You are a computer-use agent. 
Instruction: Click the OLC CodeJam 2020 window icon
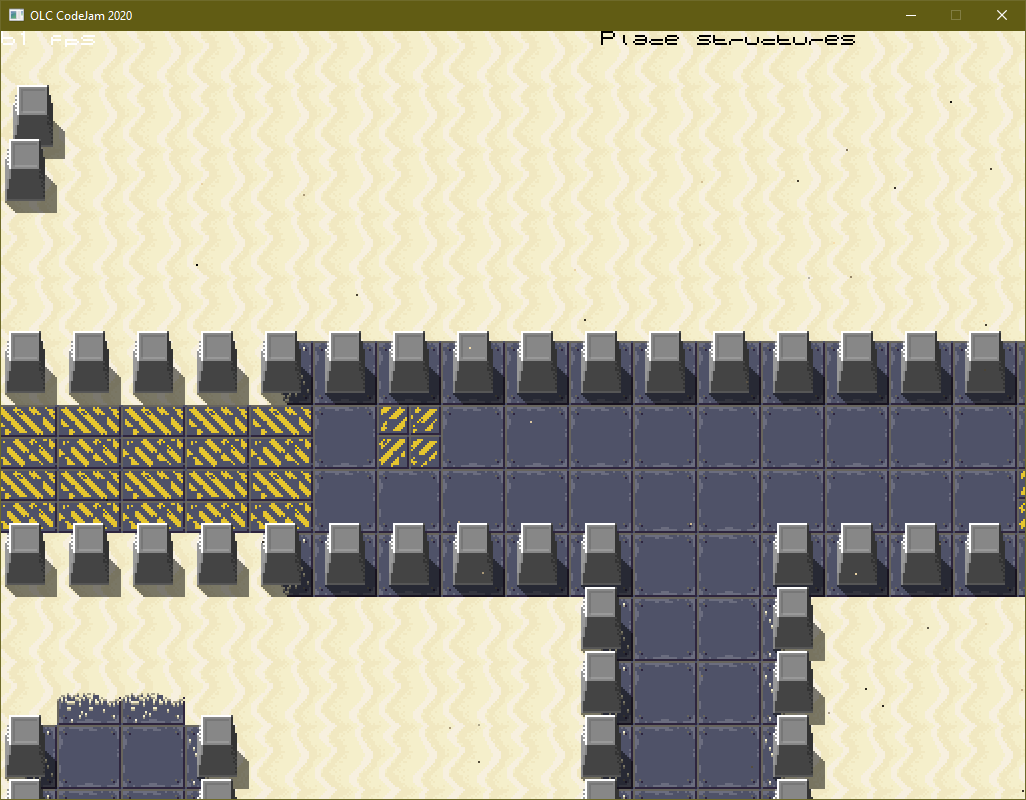point(16,15)
